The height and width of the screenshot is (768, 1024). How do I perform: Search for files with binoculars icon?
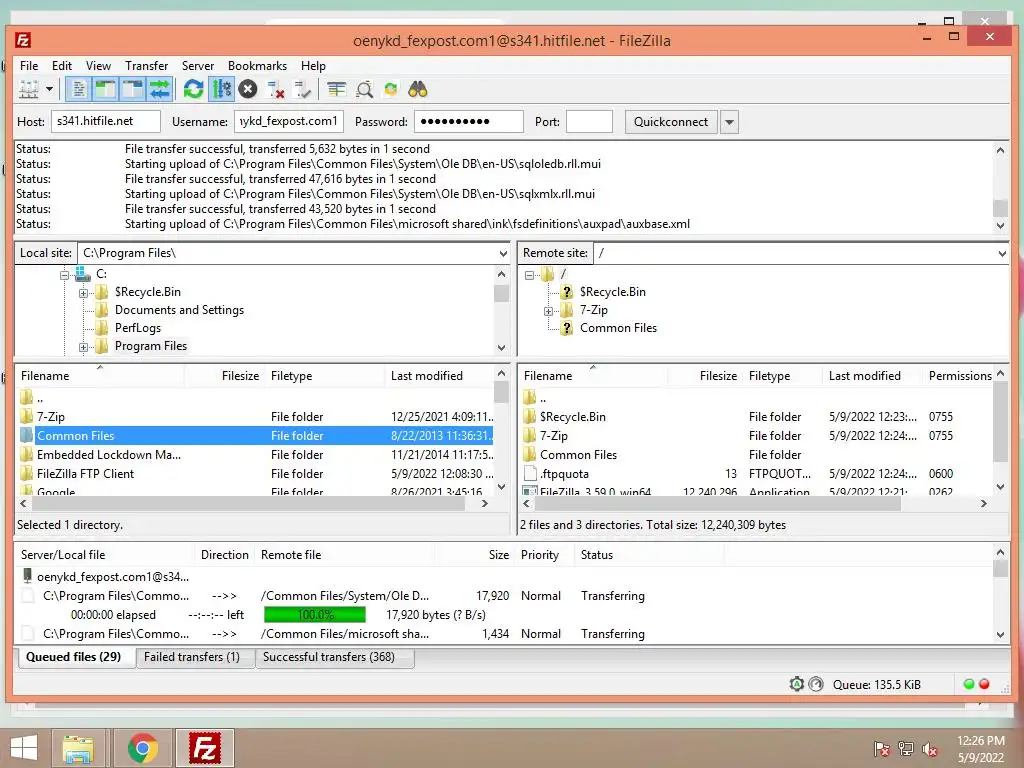pyautogui.click(x=418, y=89)
